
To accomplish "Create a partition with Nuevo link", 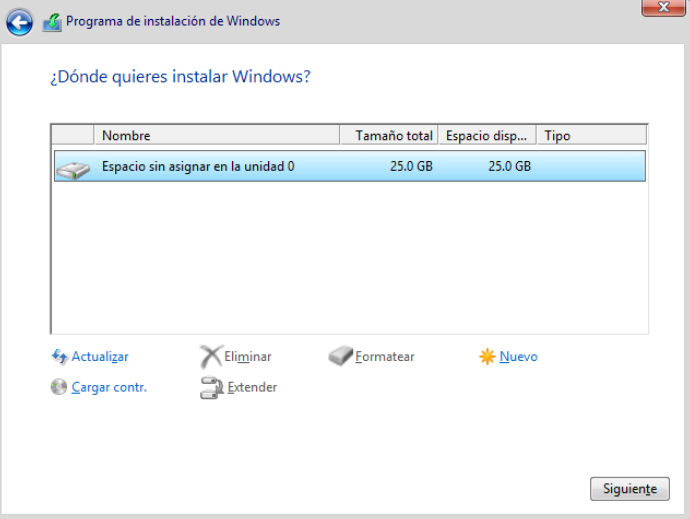I will pyautogui.click(x=518, y=357).
